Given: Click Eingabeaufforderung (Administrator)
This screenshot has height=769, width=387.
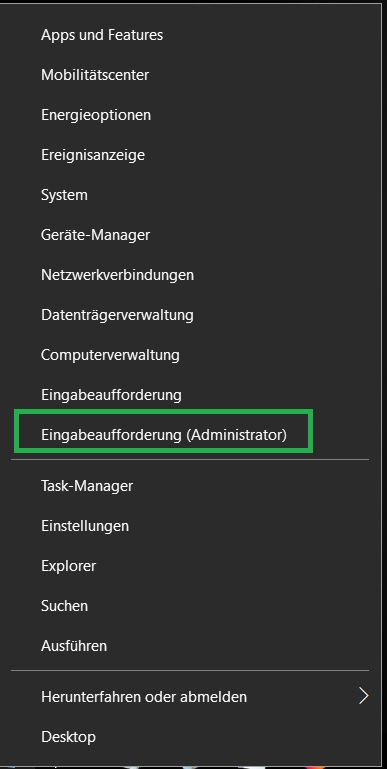Looking at the screenshot, I should tap(163, 435).
